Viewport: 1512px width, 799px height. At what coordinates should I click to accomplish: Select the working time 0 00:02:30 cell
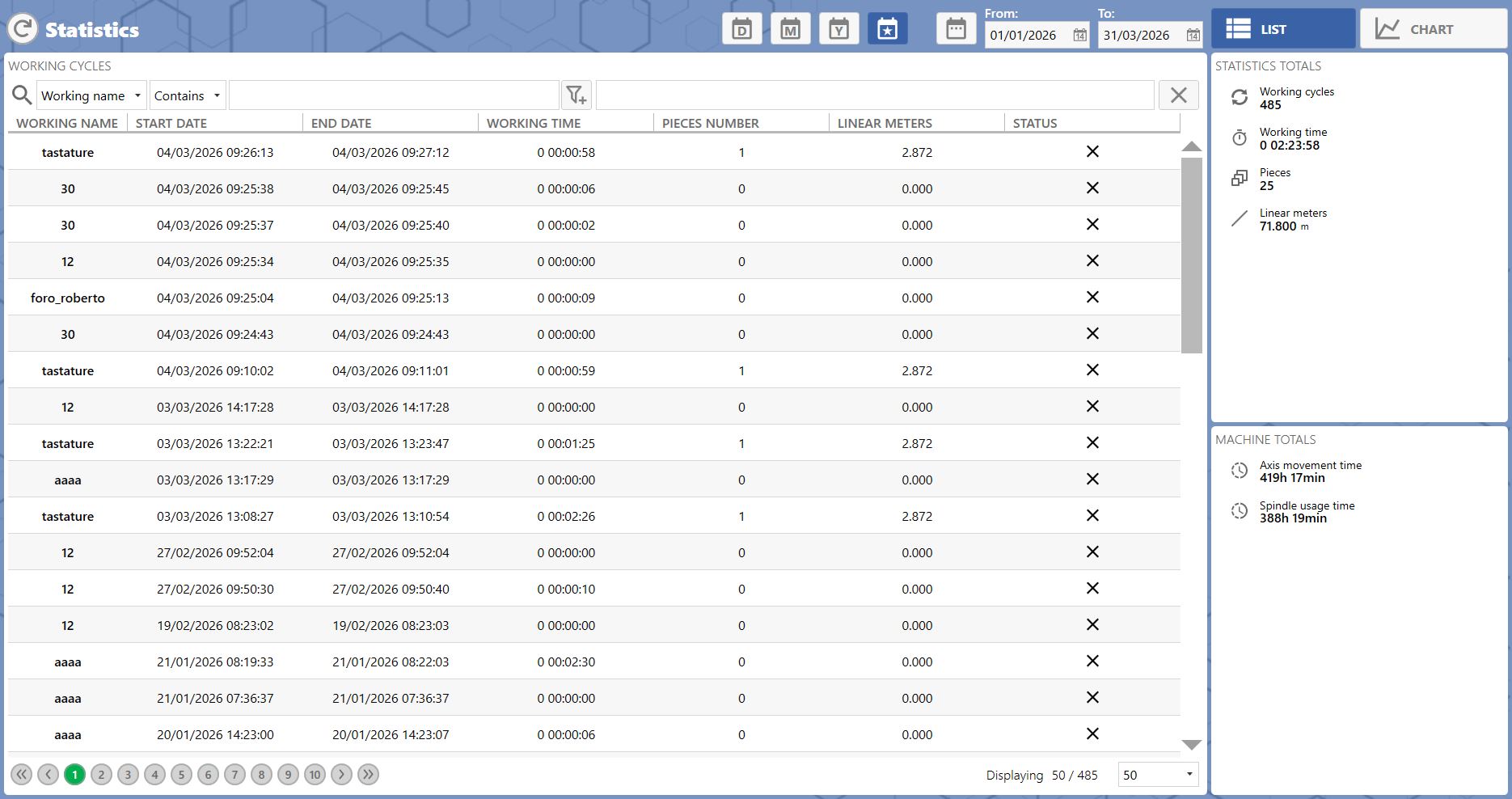click(566, 662)
